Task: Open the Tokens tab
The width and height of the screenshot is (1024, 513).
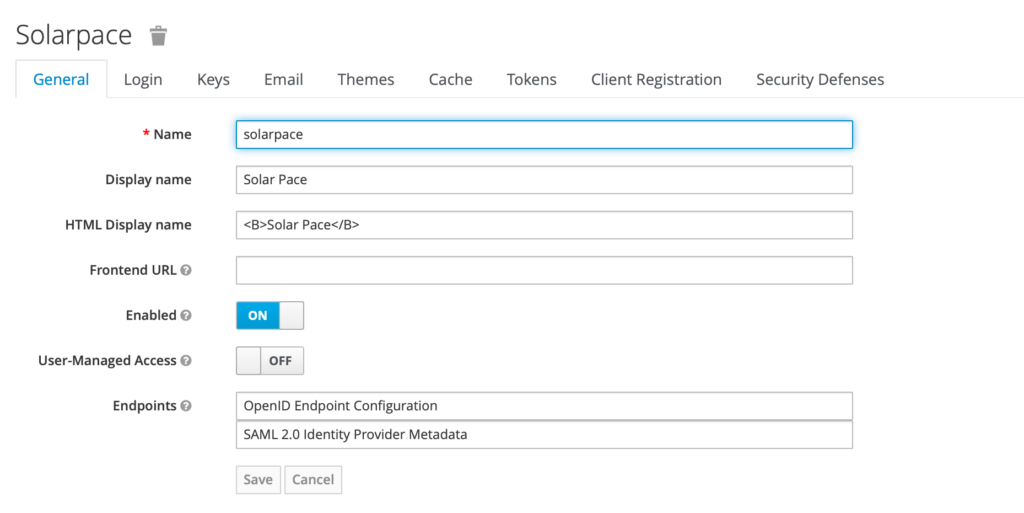Action: [x=532, y=80]
